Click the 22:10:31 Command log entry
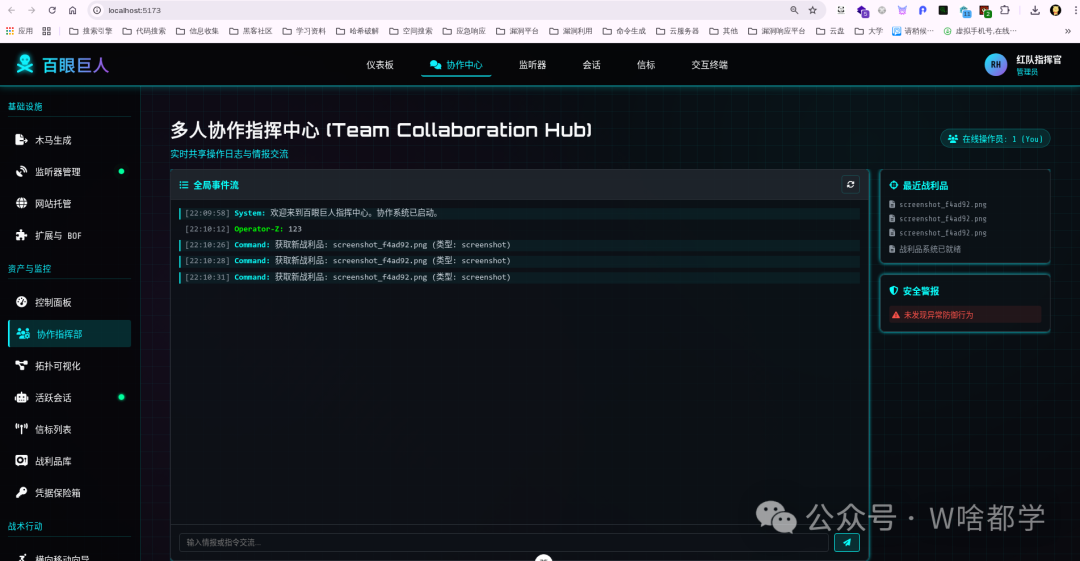Screen dimensions: 1080x561 519,277
